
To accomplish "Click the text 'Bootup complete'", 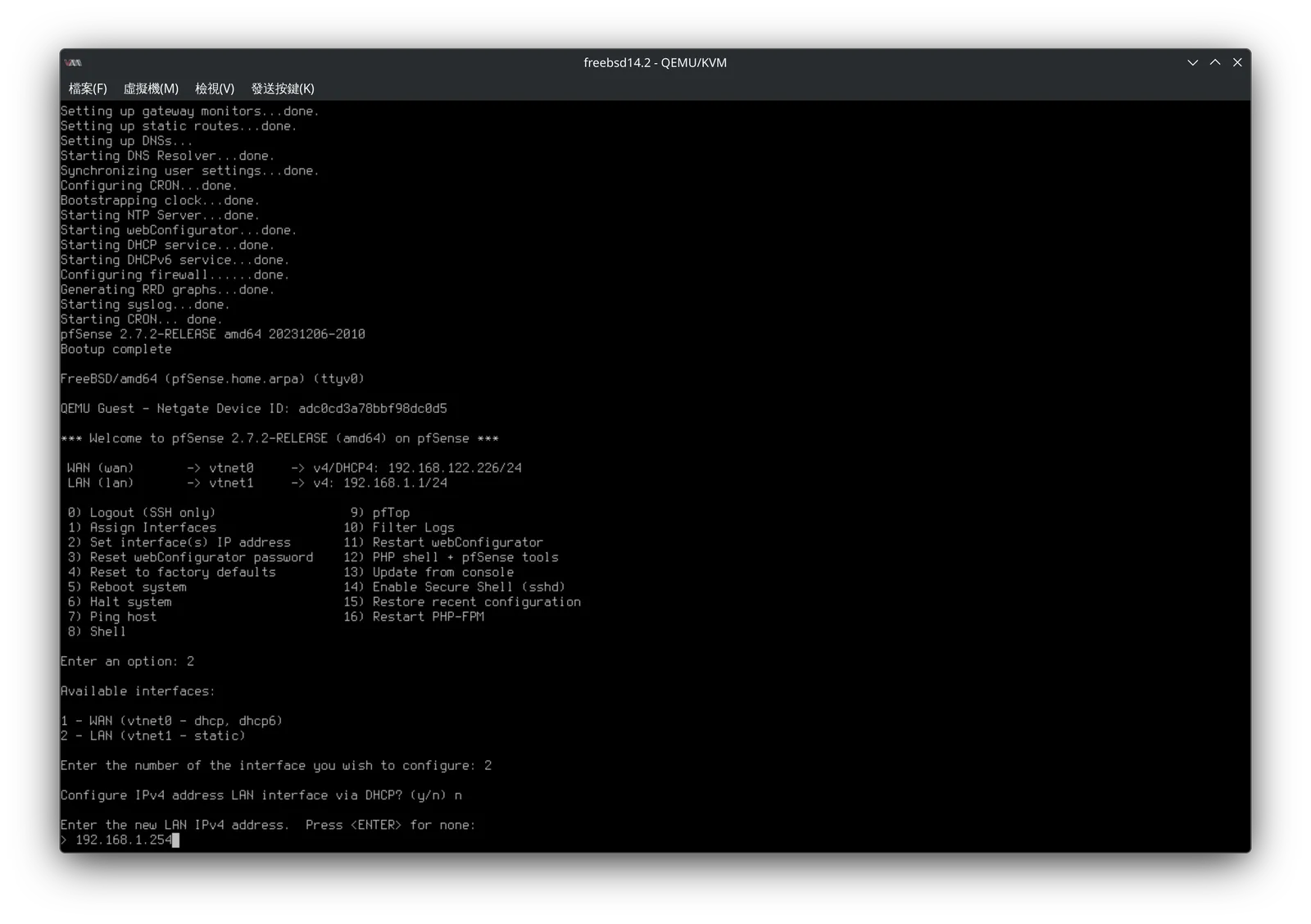I will coord(116,349).
